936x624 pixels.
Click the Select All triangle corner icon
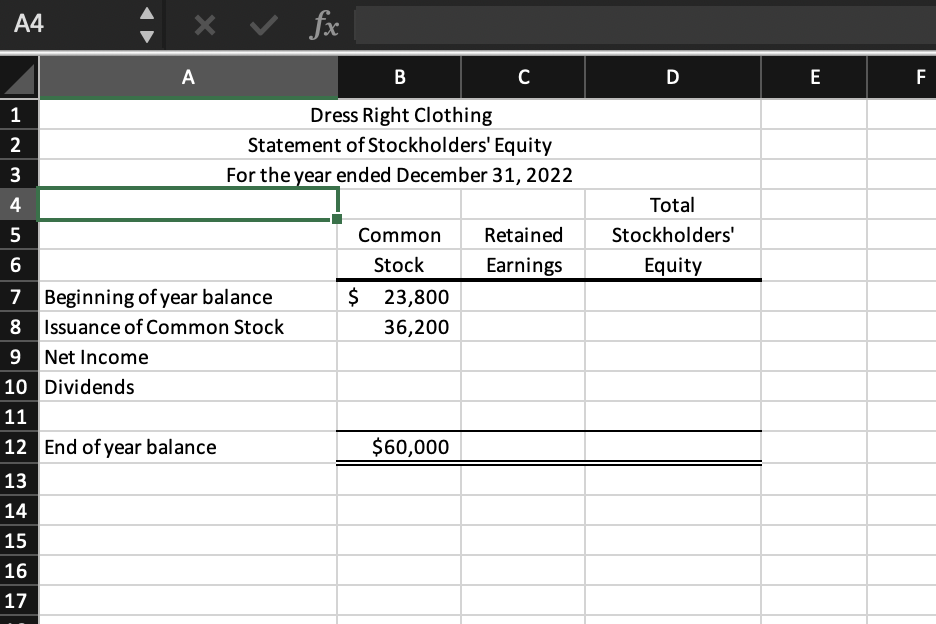[19, 77]
